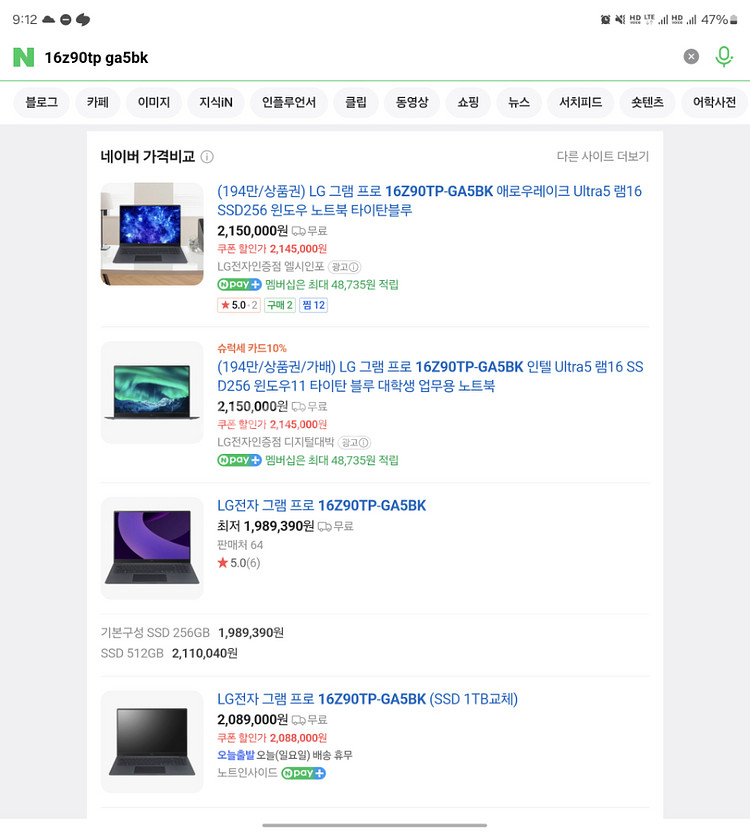
Task: Tap battery 47% indicator in status bar
Action: click(x=719, y=20)
